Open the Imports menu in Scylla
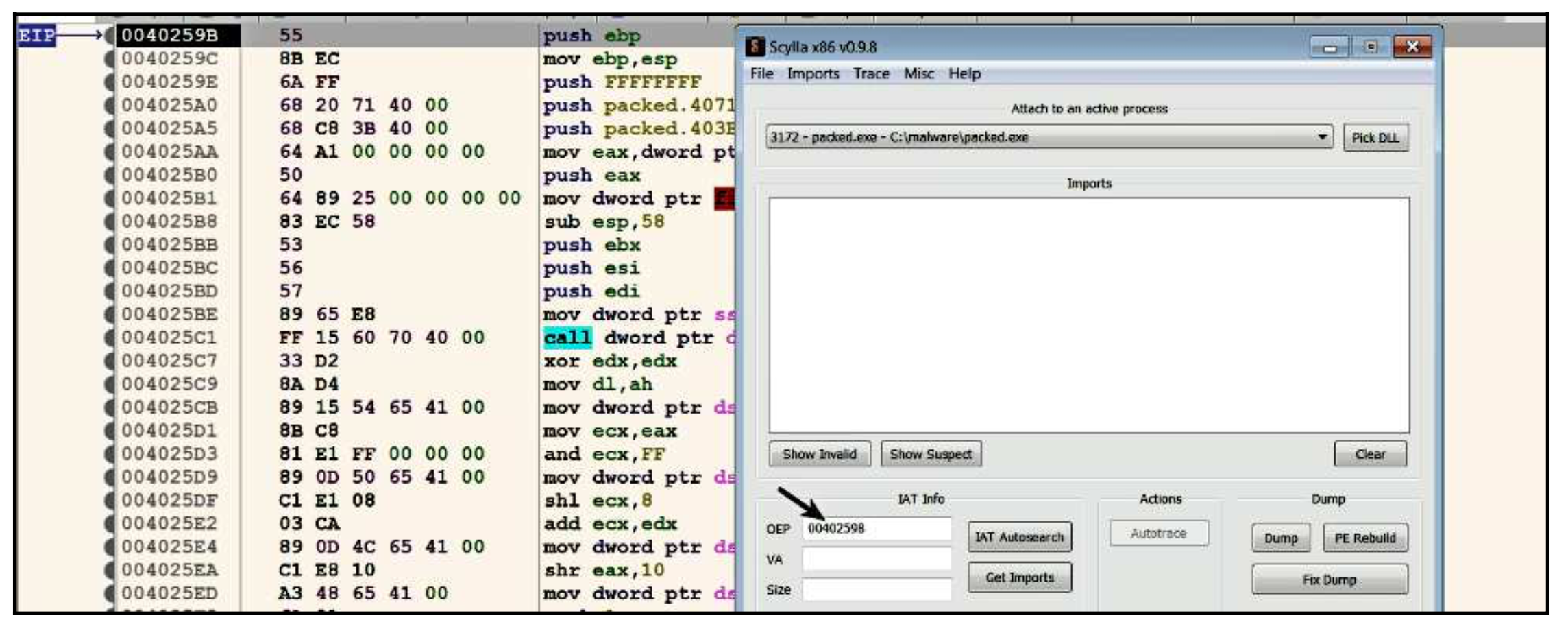Screen dimensions: 1568x620 point(813,73)
